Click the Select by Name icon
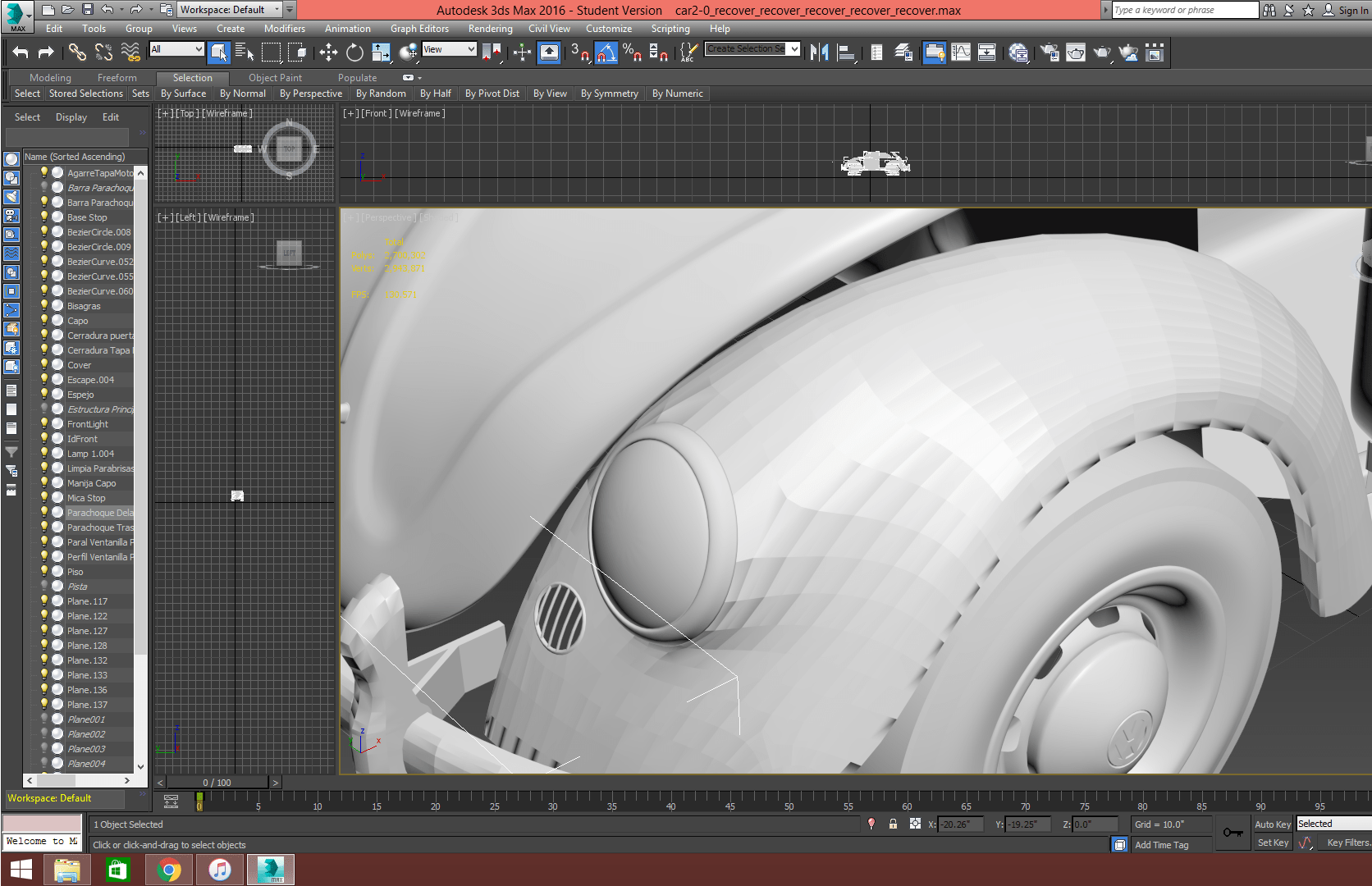This screenshot has height=886, width=1372. tap(245, 53)
